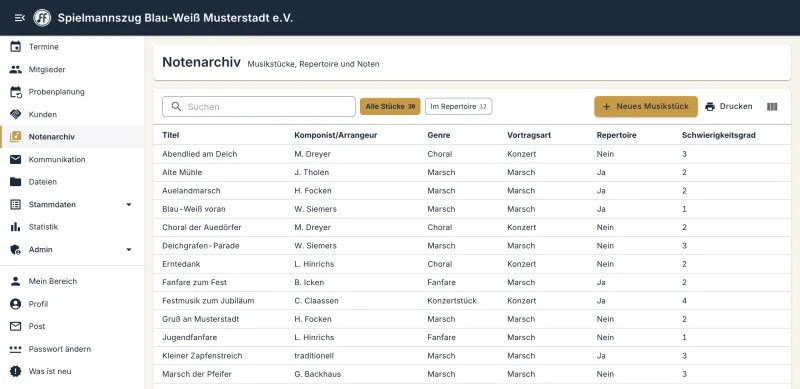Image resolution: width=800 pixels, height=389 pixels.
Task: Click the club logo in header
Action: click(x=42, y=18)
